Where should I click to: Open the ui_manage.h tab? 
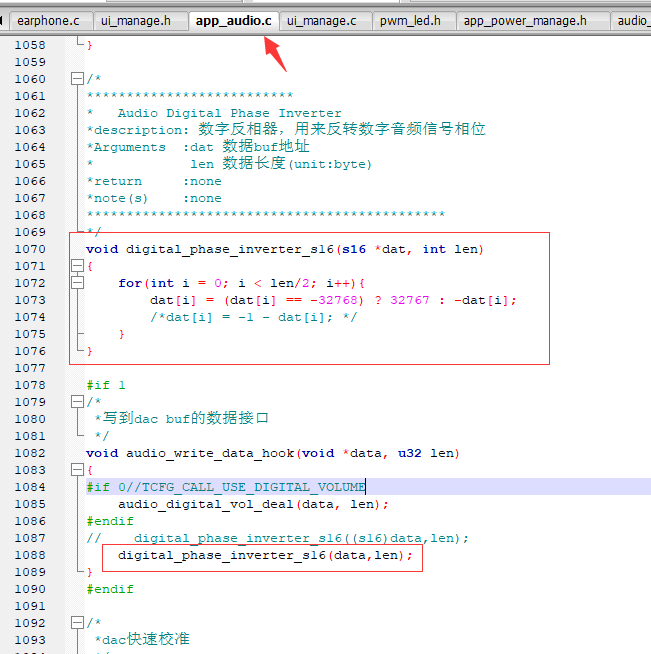pyautogui.click(x=136, y=21)
